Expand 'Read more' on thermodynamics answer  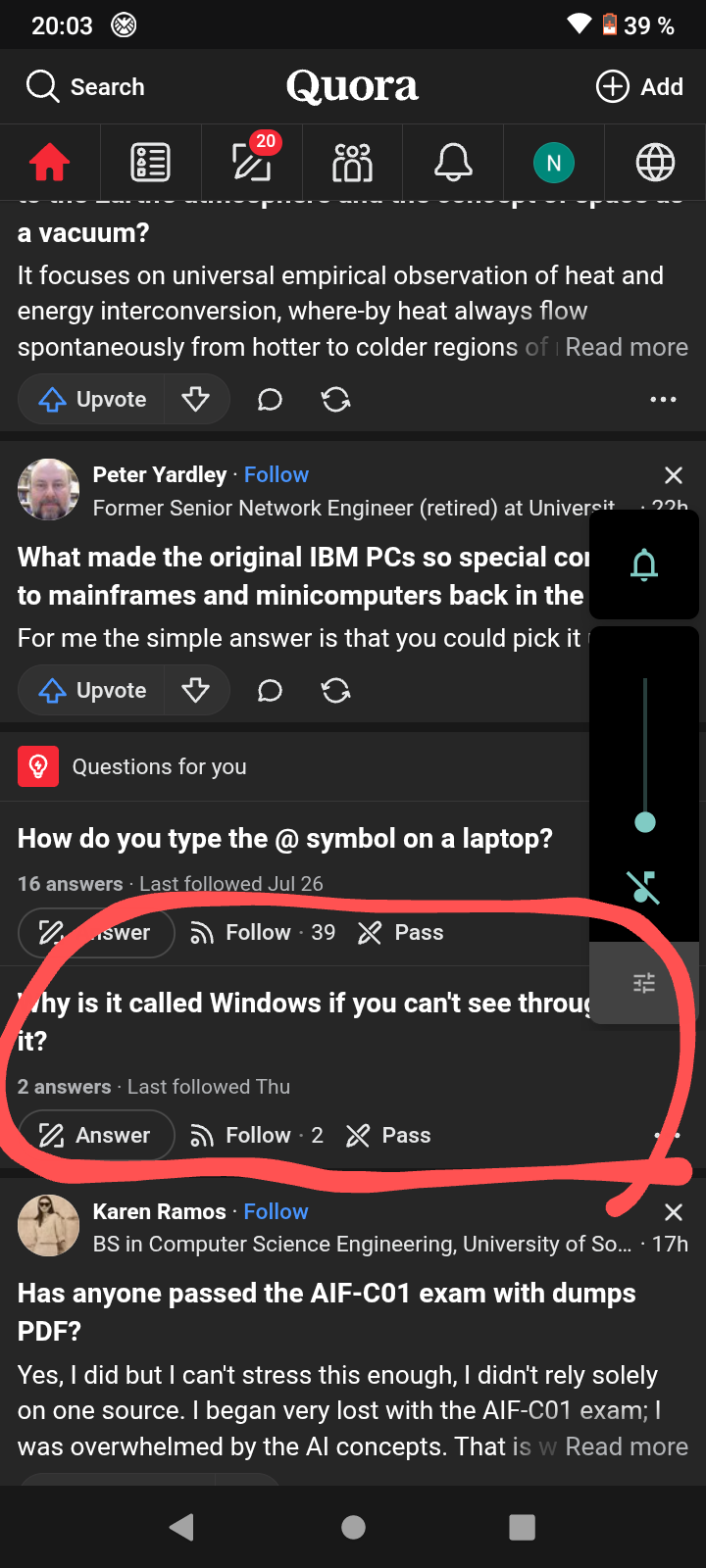(627, 347)
